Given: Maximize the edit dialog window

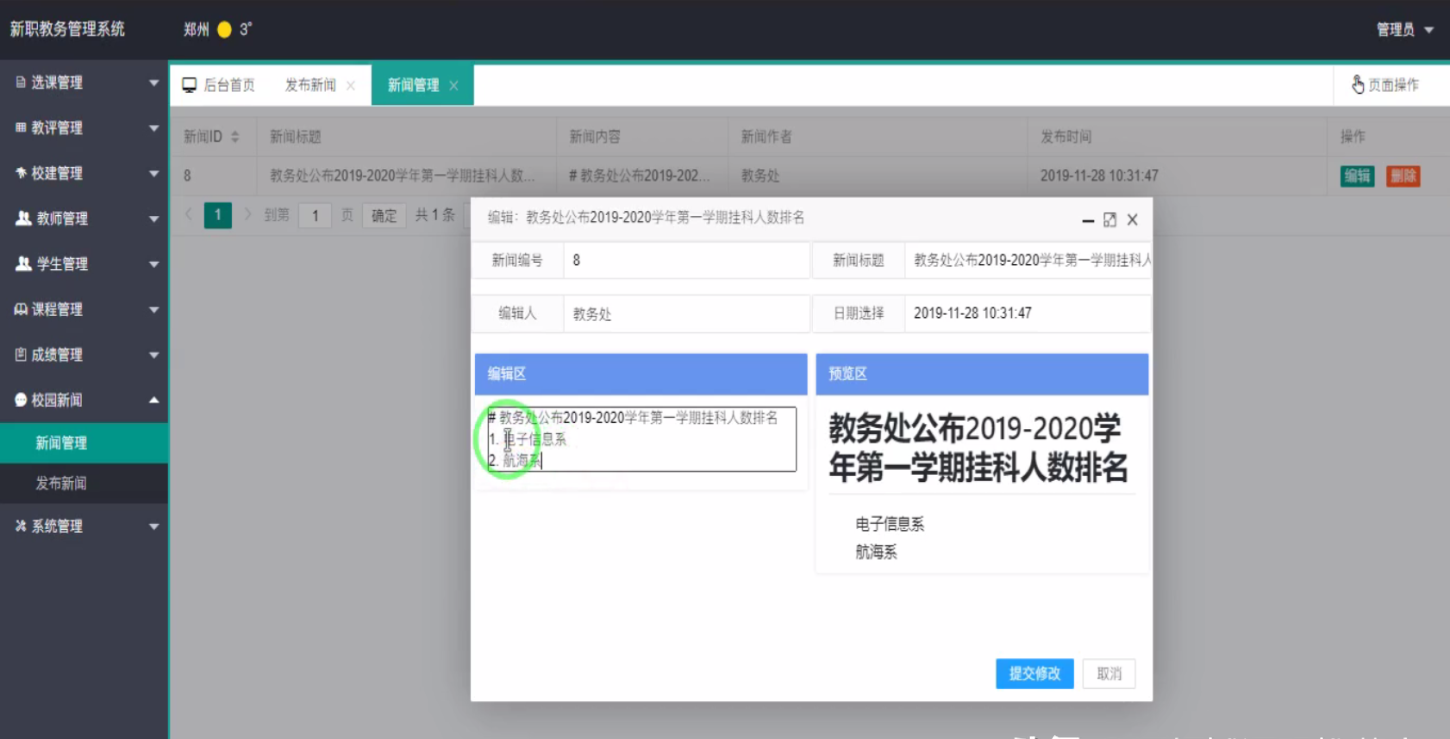Looking at the screenshot, I should 1110,220.
